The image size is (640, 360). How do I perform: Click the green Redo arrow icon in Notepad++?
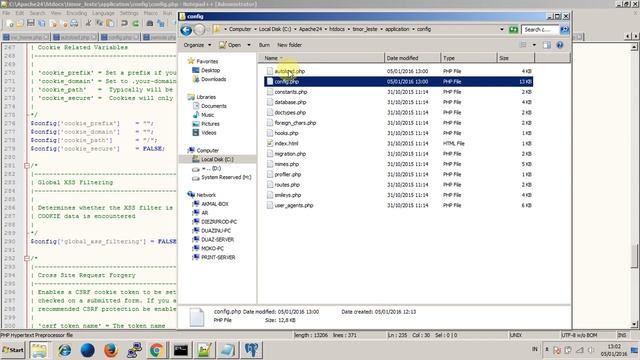coord(135,24)
